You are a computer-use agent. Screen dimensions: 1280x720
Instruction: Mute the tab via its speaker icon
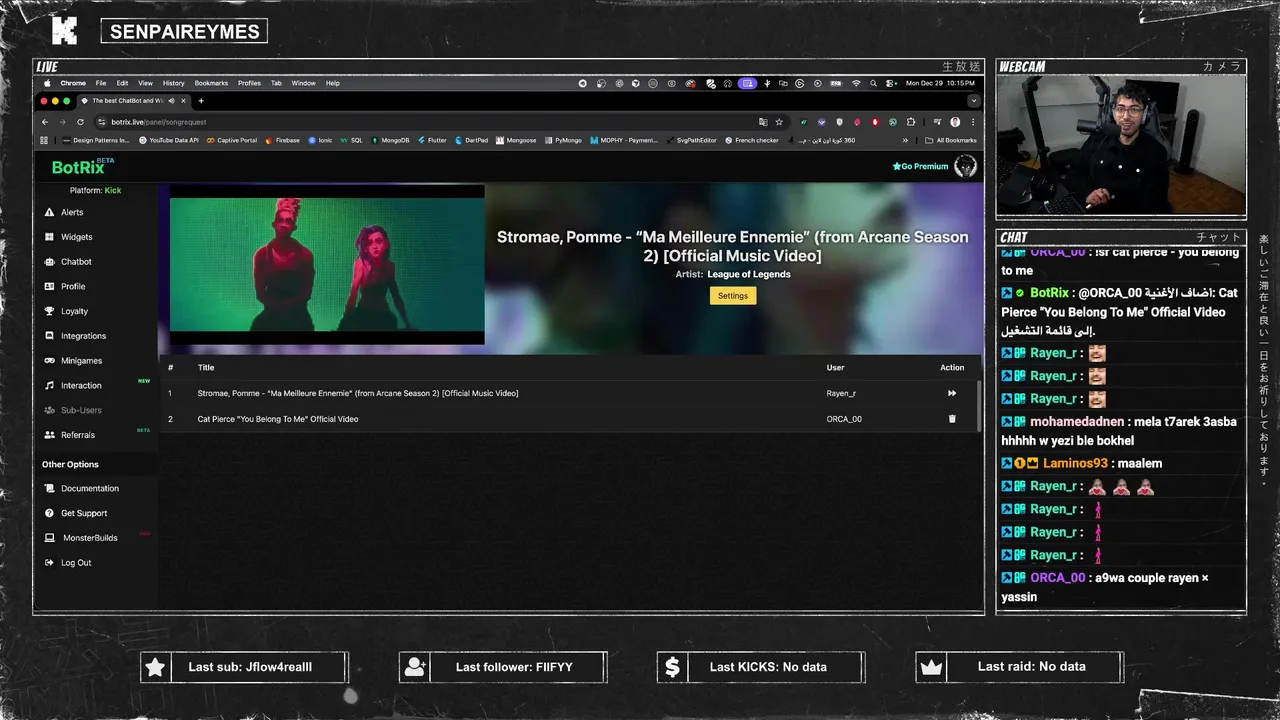click(171, 101)
